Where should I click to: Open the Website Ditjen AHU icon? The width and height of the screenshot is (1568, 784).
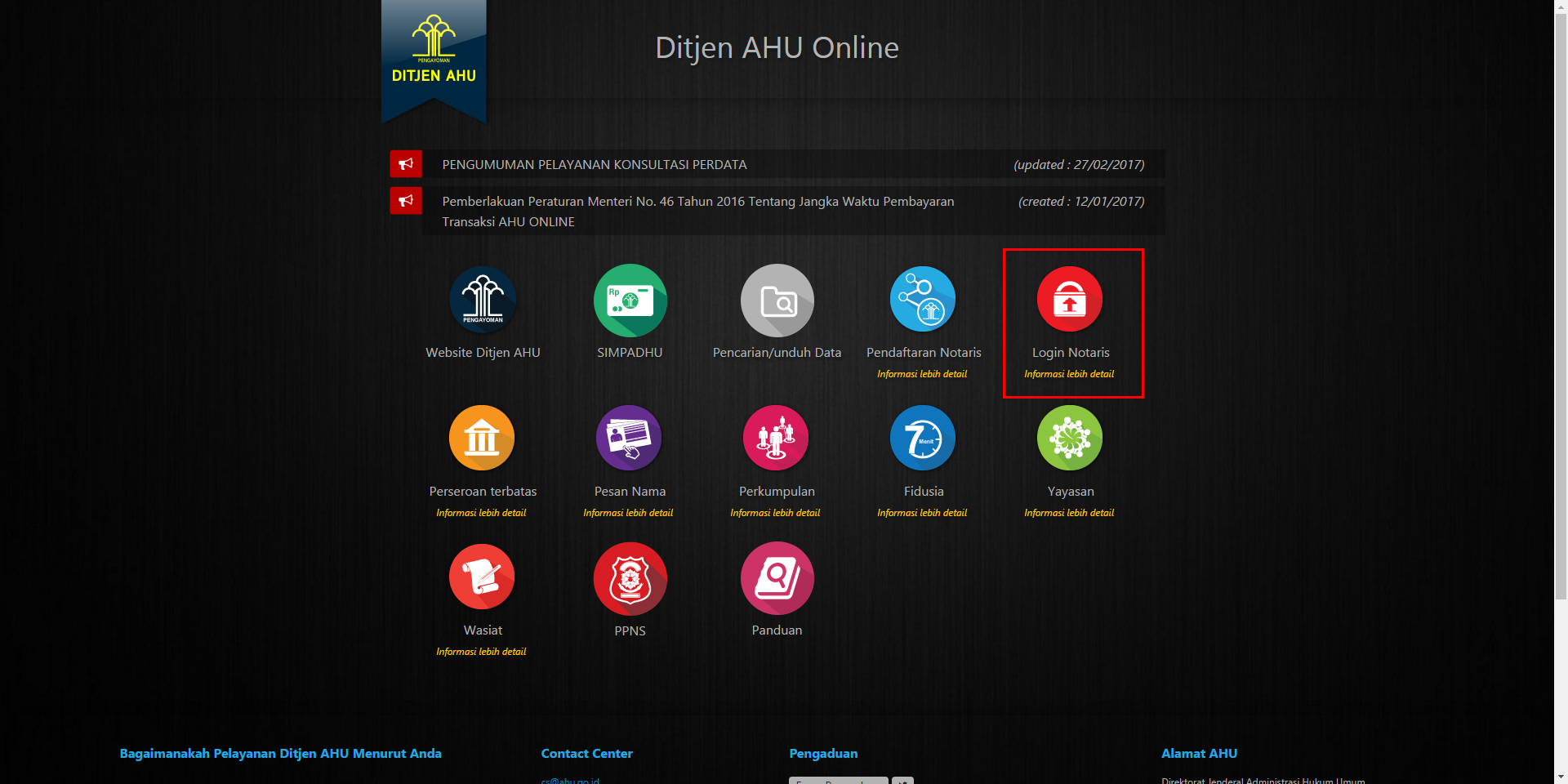click(483, 300)
